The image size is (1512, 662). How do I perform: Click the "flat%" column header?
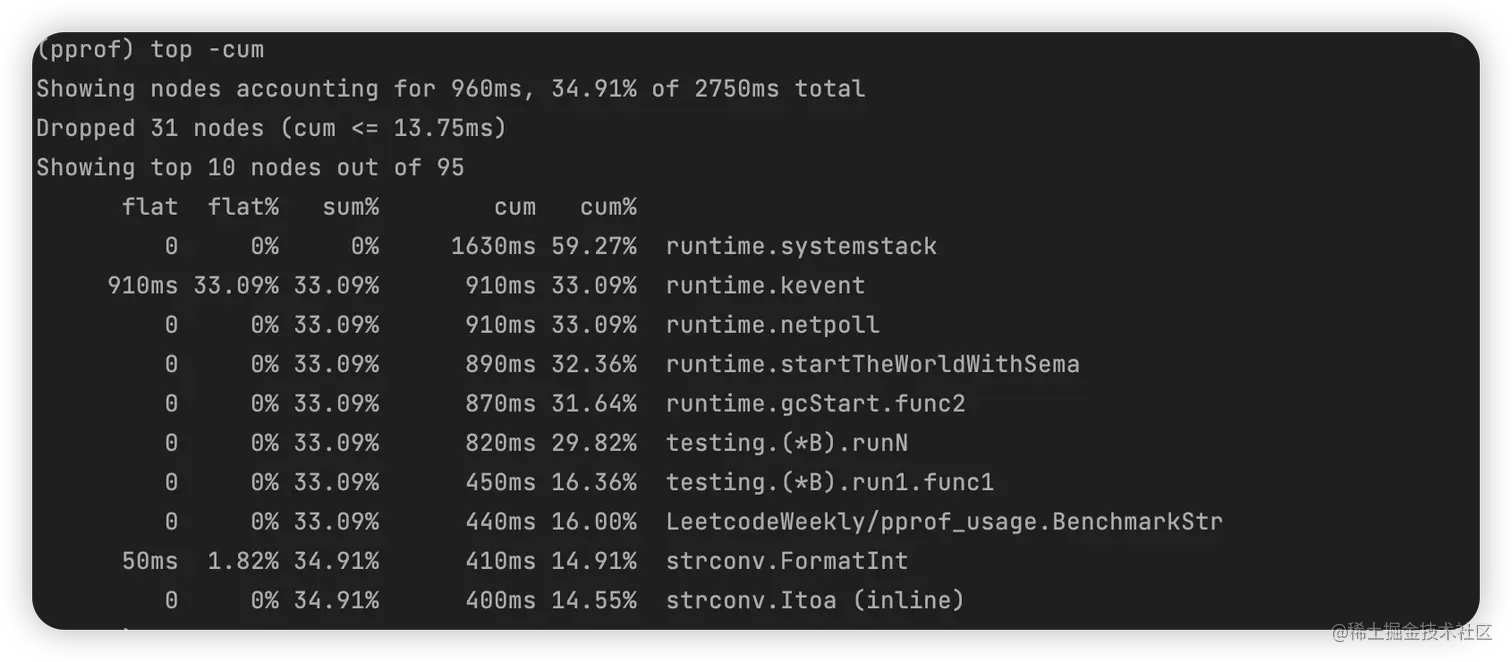coord(243,207)
